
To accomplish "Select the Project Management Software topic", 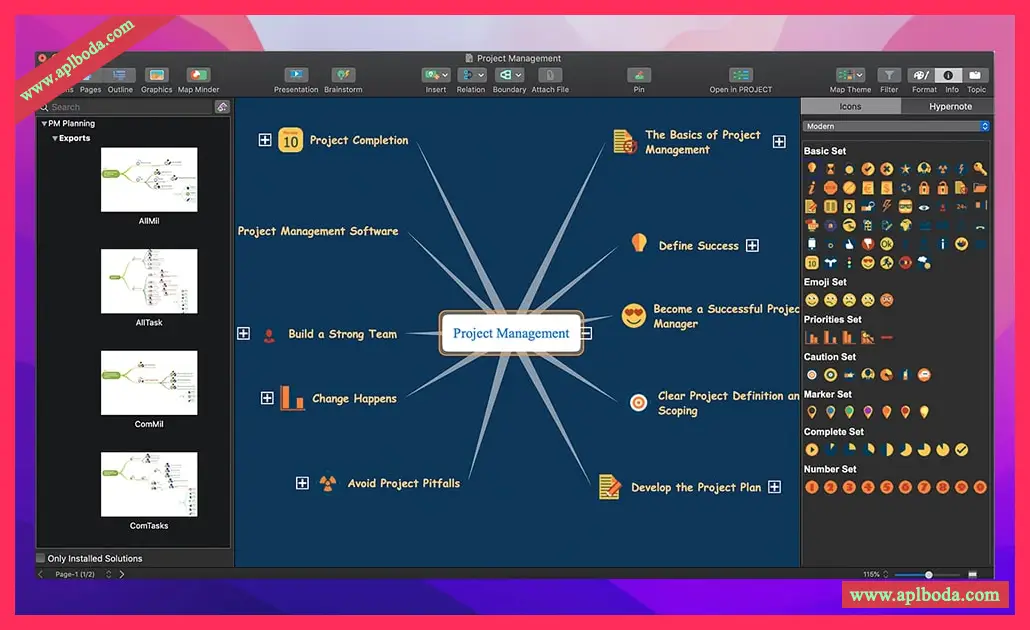I will [318, 231].
